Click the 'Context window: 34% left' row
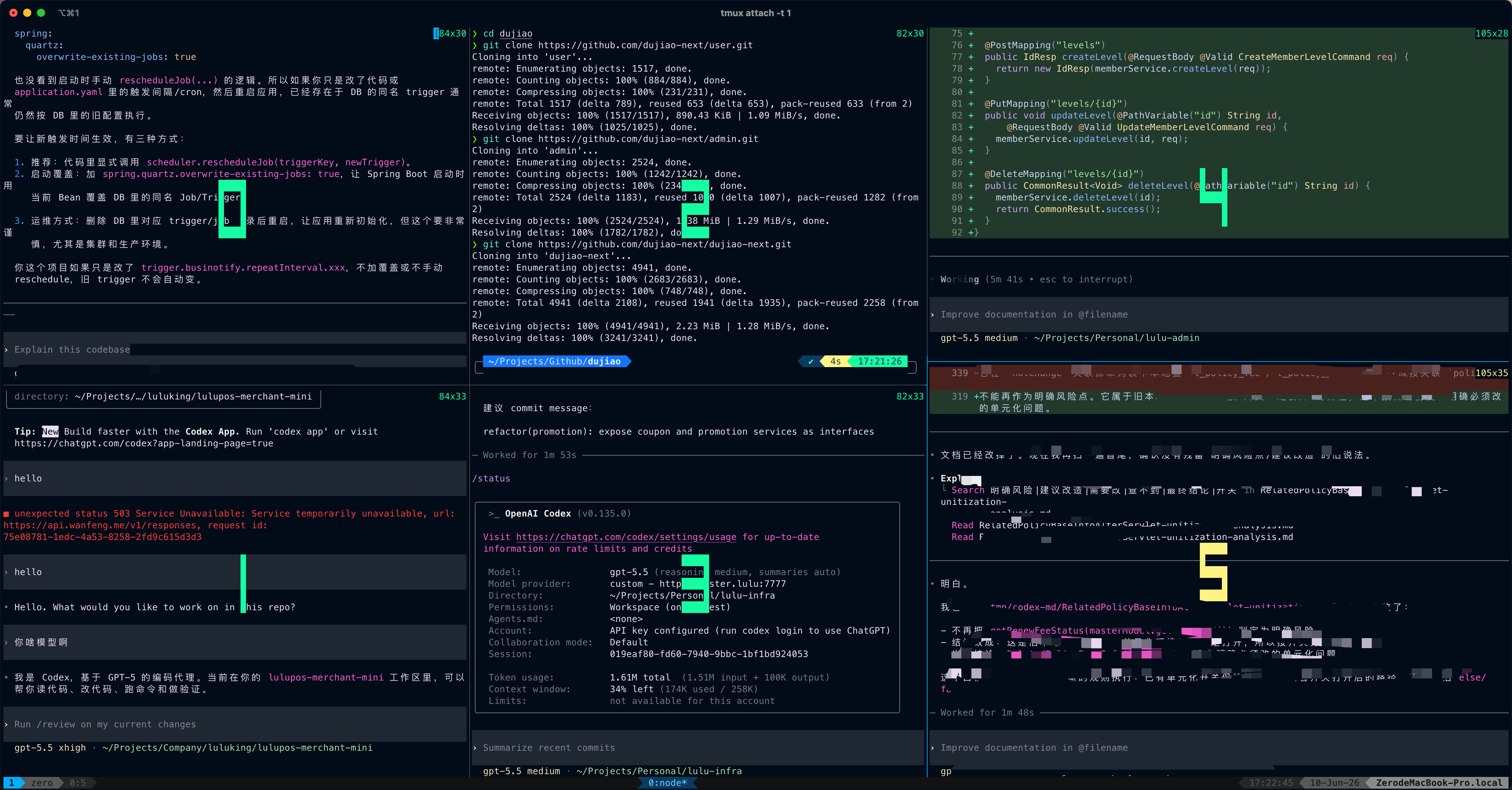Viewport: 1512px width, 790px height. pyautogui.click(x=623, y=689)
